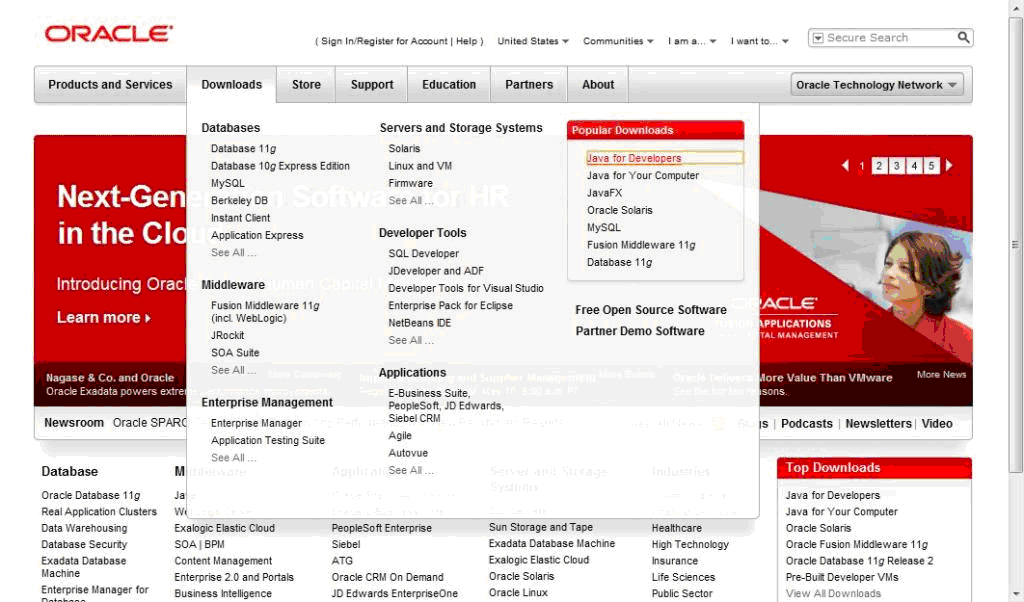Viewport: 1024px width, 602px height.
Task: Select Fusion Middleware 11g in Popular Downloads
Action: click(641, 245)
